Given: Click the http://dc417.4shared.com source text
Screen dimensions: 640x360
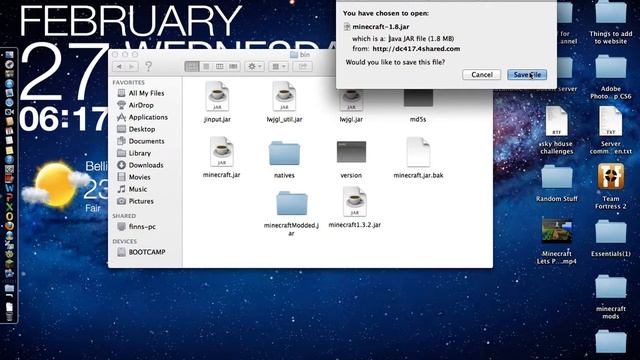Looking at the screenshot, I should (x=416, y=49).
